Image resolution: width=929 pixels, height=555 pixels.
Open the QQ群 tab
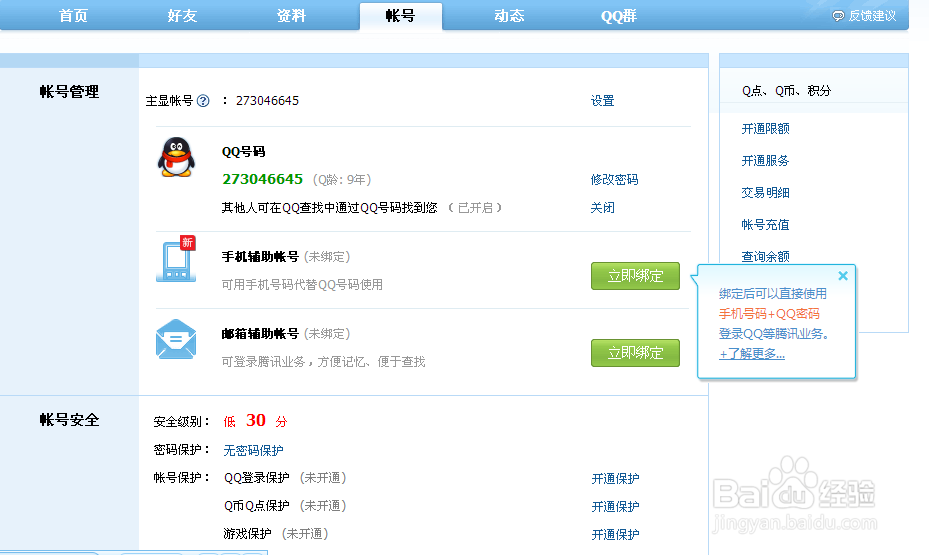pos(619,16)
